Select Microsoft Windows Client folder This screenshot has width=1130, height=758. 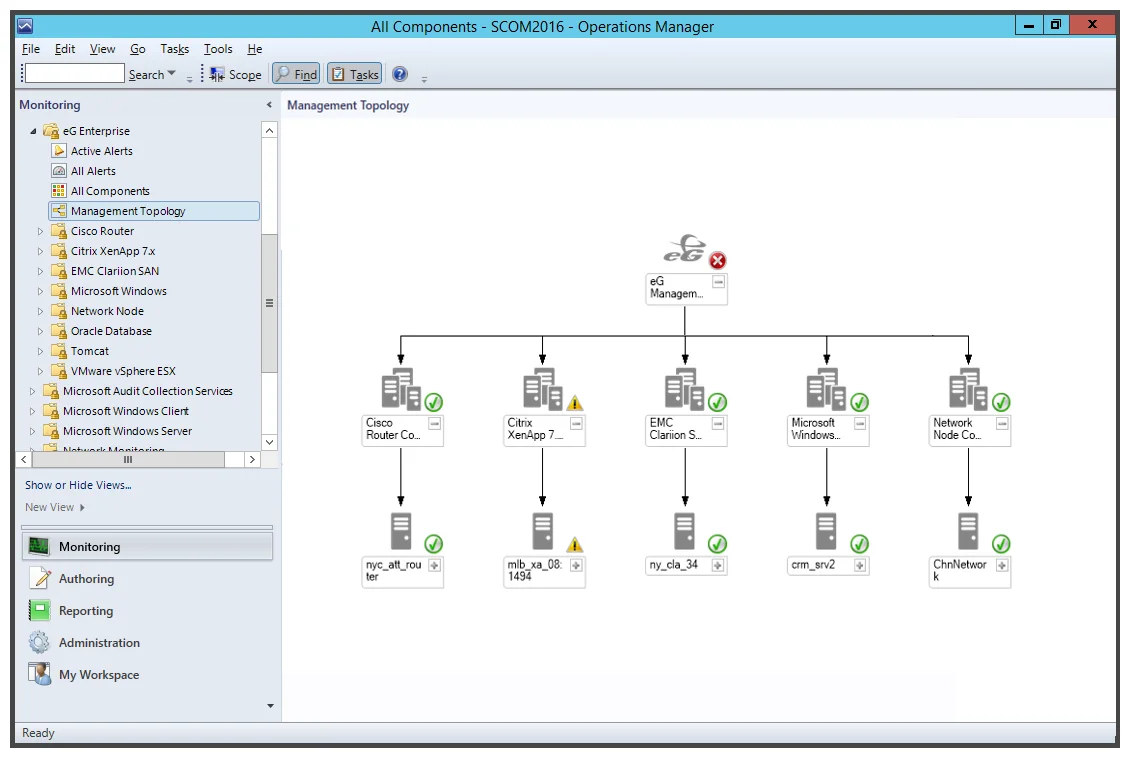(x=125, y=411)
